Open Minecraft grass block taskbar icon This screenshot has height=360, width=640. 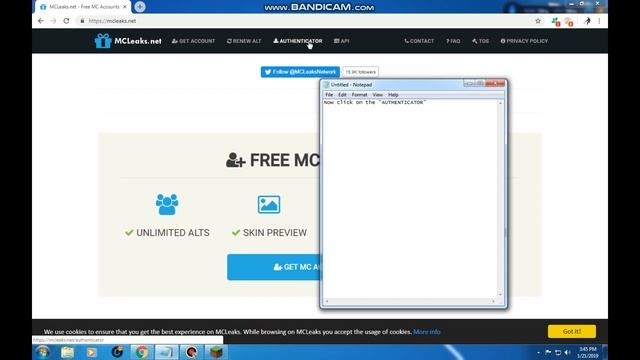[x=216, y=352]
